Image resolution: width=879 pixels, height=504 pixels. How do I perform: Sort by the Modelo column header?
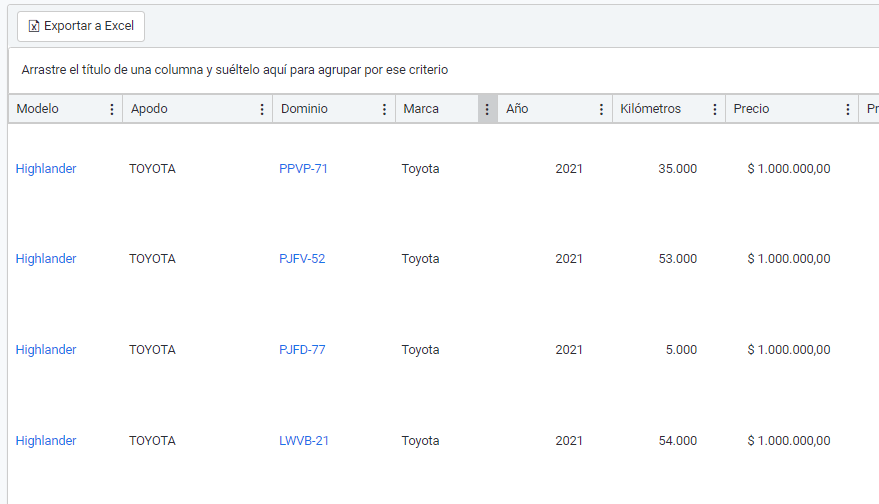38,109
